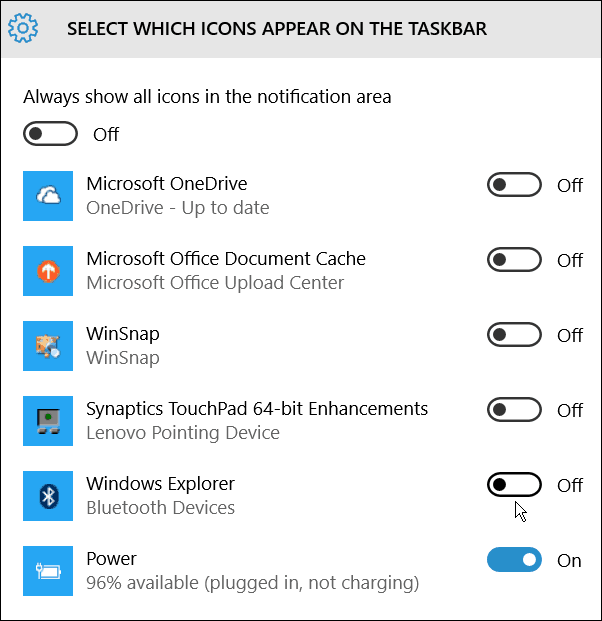Click the Power 96% available status text
Screen dimensions: 602x621
253,583
